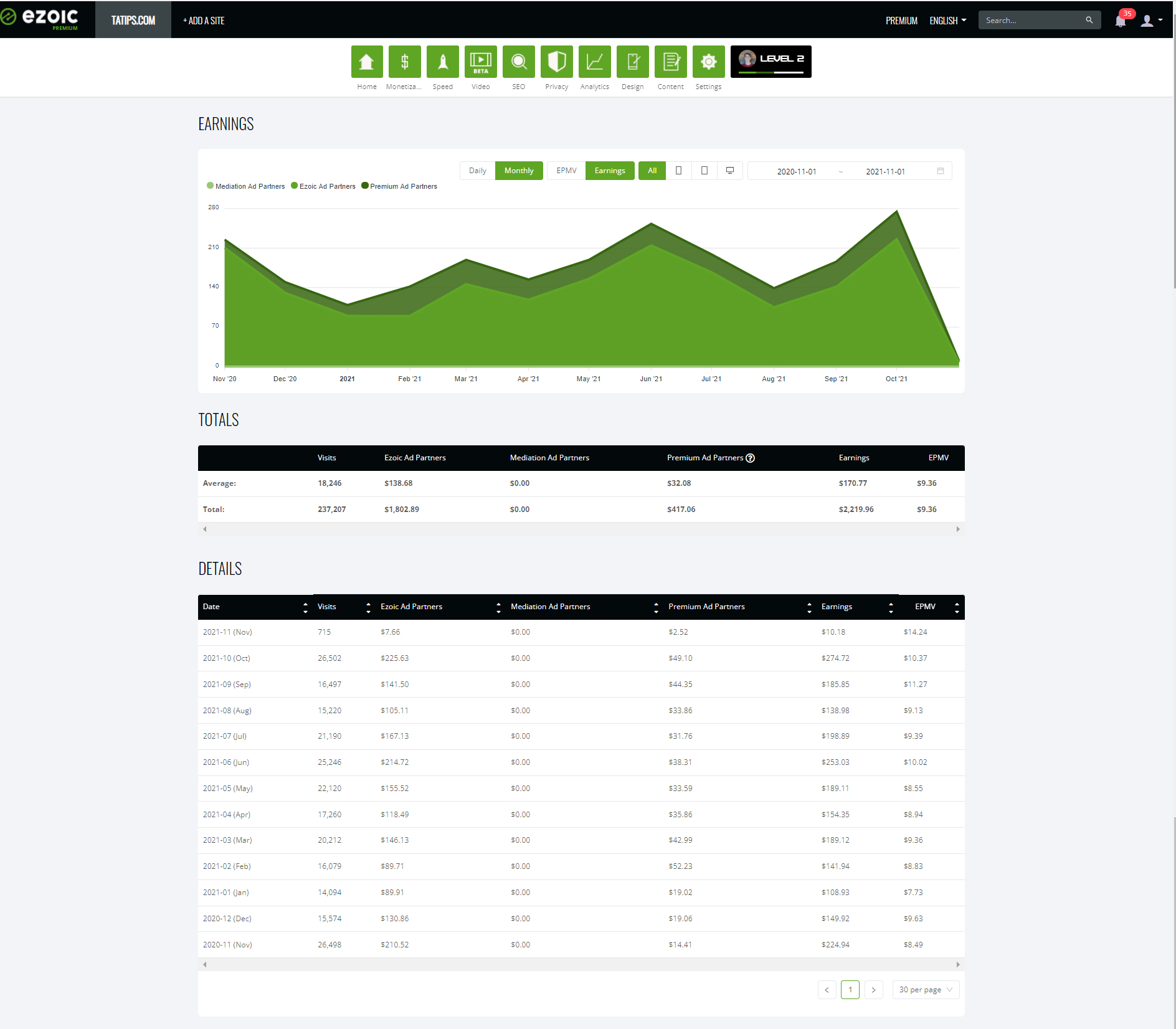
Task: Open the Content document icon
Action: [x=671, y=62]
